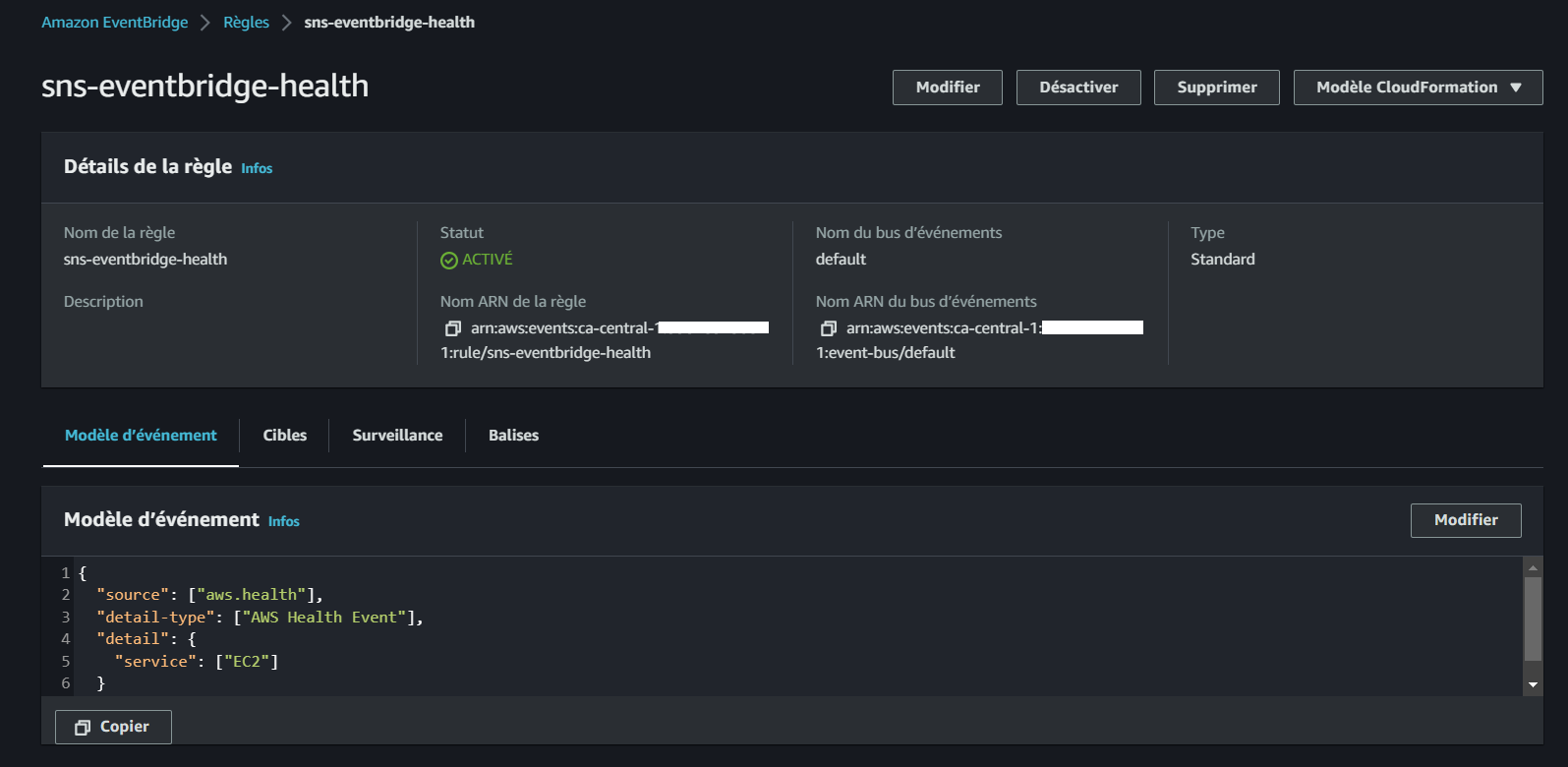Click the sns-eventbridge-health breadcrumb text

click(x=389, y=22)
